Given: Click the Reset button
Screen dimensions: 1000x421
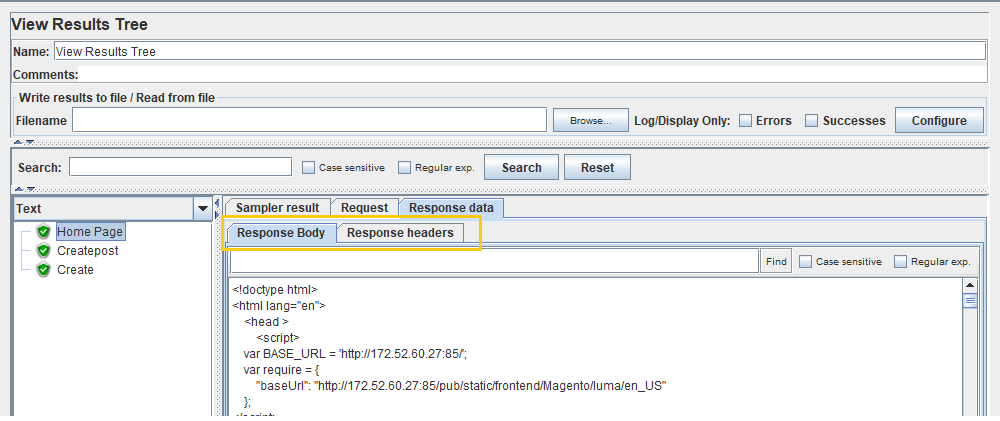Looking at the screenshot, I should pyautogui.click(x=598, y=168).
